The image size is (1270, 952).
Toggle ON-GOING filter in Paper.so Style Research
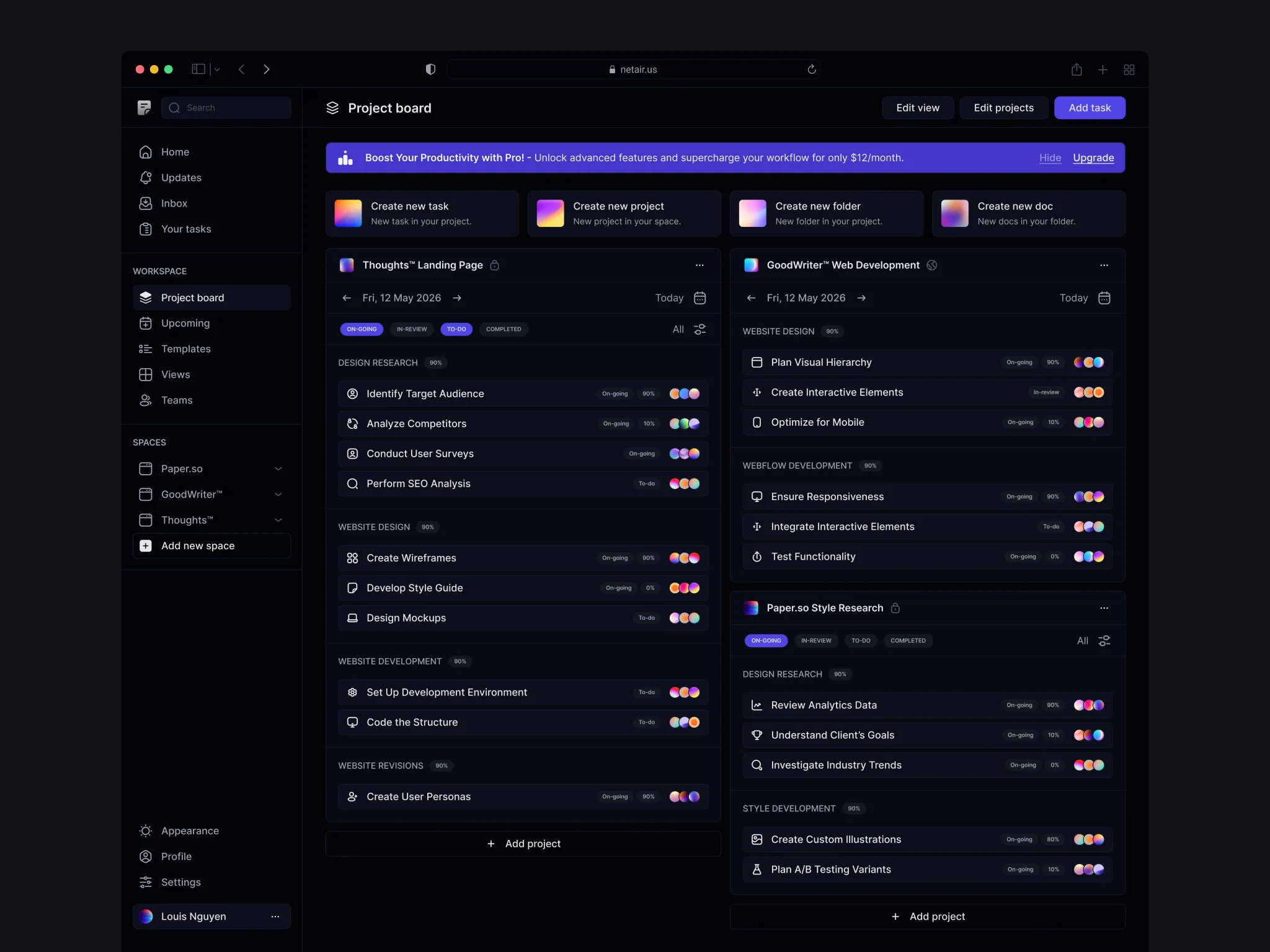(766, 641)
